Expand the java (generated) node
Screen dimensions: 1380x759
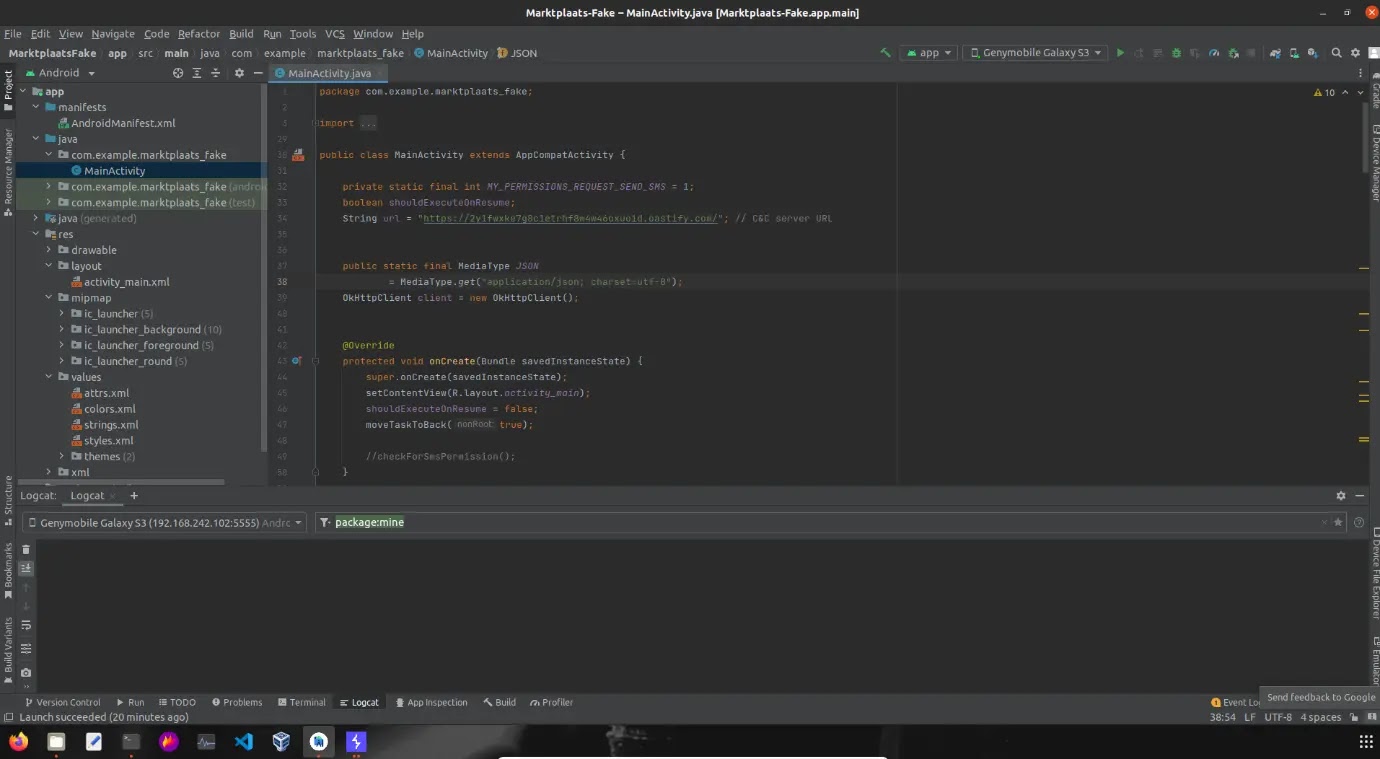pos(36,218)
